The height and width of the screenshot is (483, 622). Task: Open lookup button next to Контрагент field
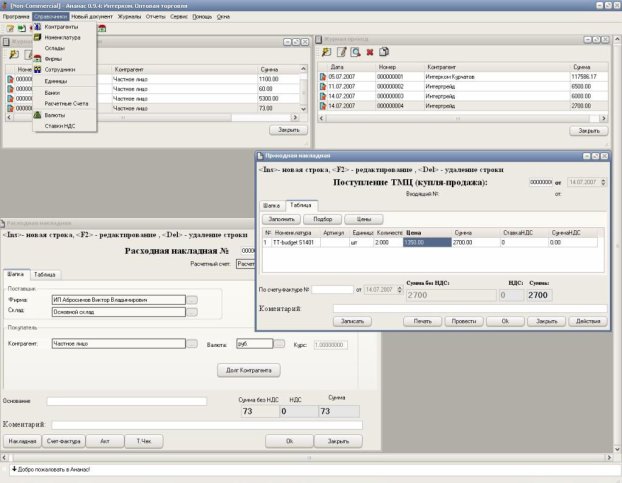[x=192, y=343]
